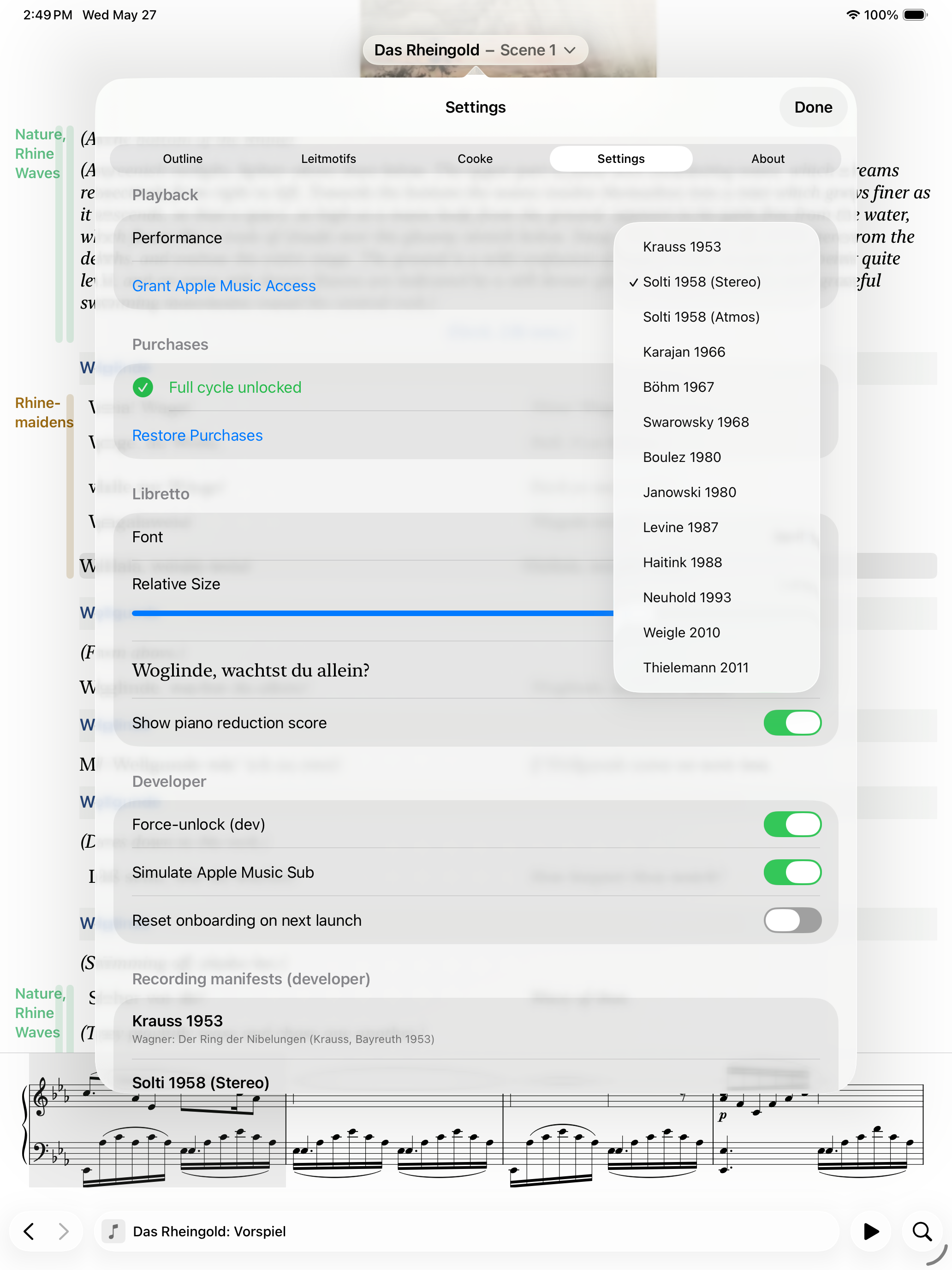Choose Neuhold 1993 recording
Image resolution: width=952 pixels, height=1270 pixels.
[716, 597]
